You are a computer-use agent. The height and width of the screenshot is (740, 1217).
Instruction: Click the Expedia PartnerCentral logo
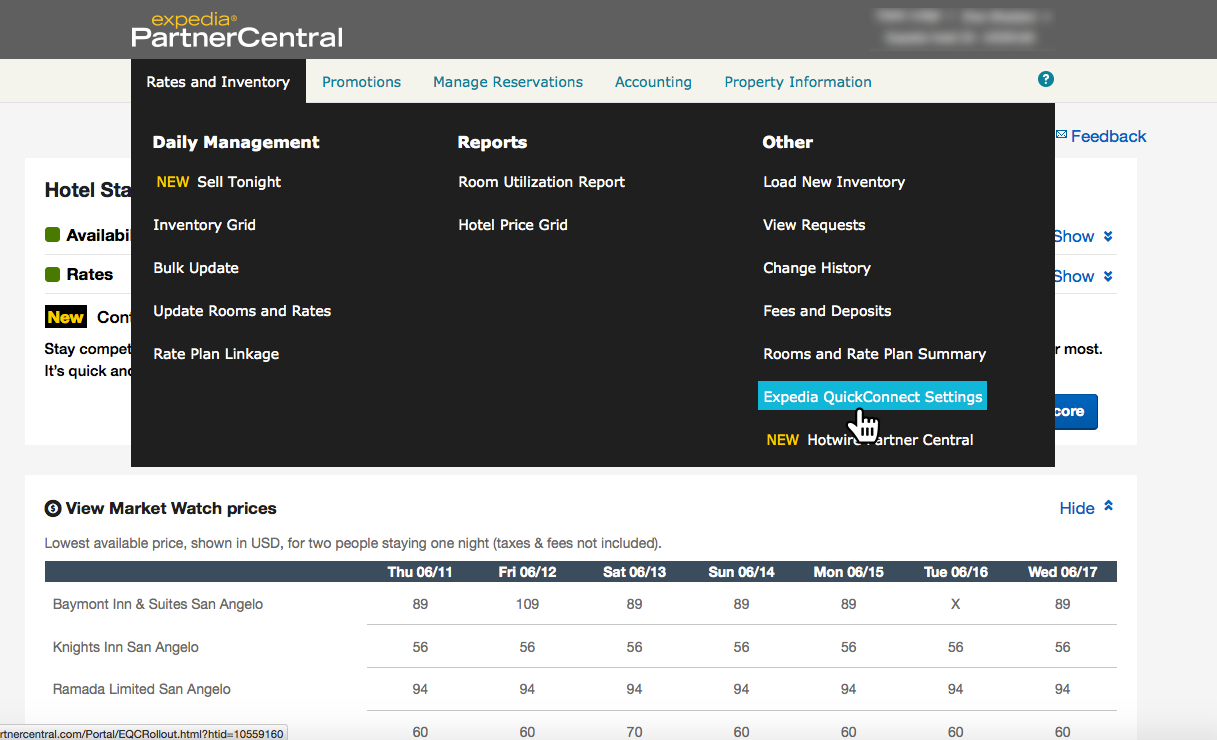[237, 30]
